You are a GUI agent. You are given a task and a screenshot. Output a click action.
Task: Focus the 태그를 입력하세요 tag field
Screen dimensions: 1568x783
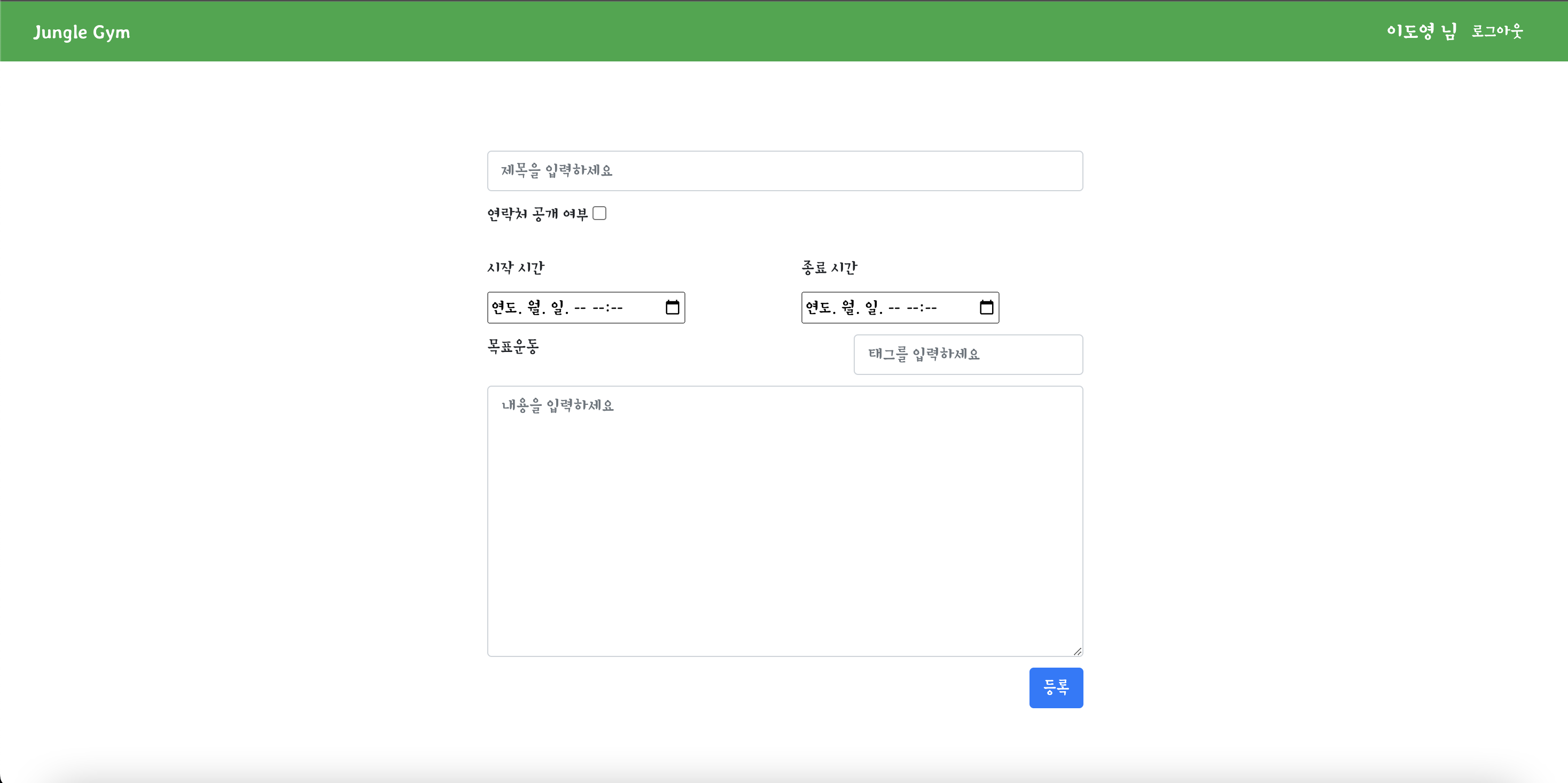969,355
